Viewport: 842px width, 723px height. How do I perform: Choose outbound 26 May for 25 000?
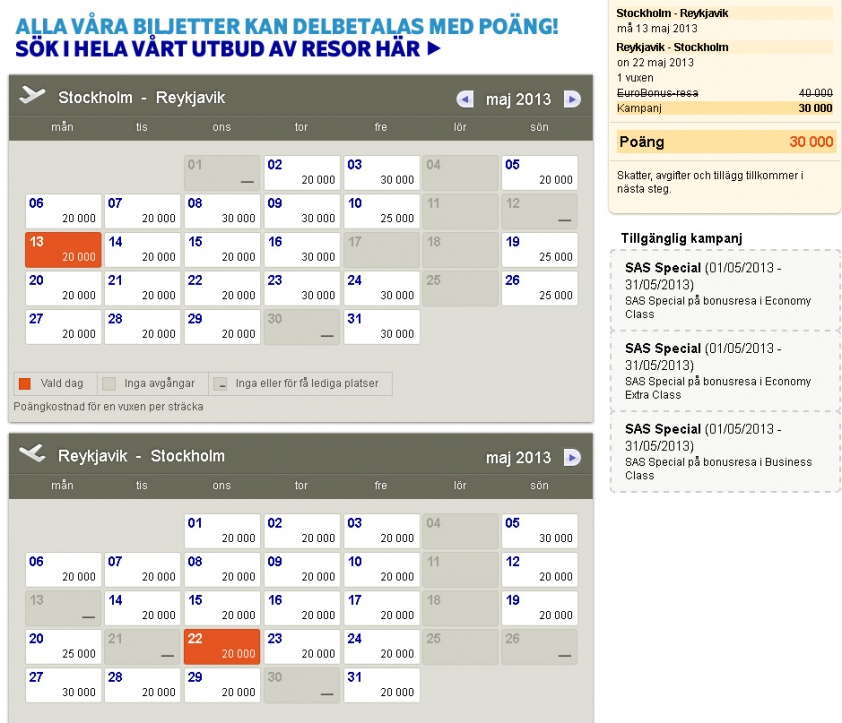540,288
